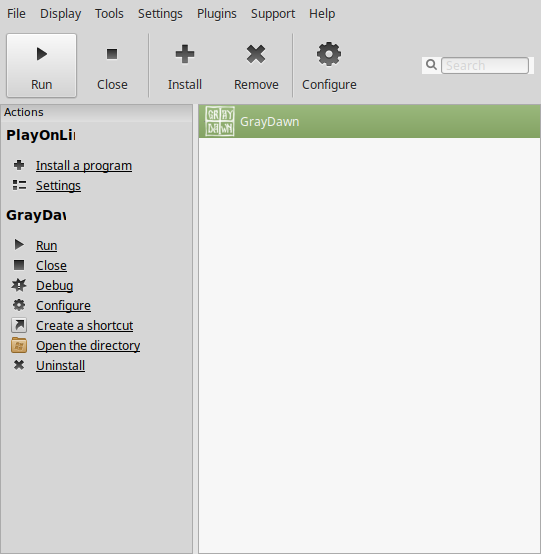This screenshot has height=554, width=541.
Task: Click the folder icon beside Open the directory
Action: [19, 345]
